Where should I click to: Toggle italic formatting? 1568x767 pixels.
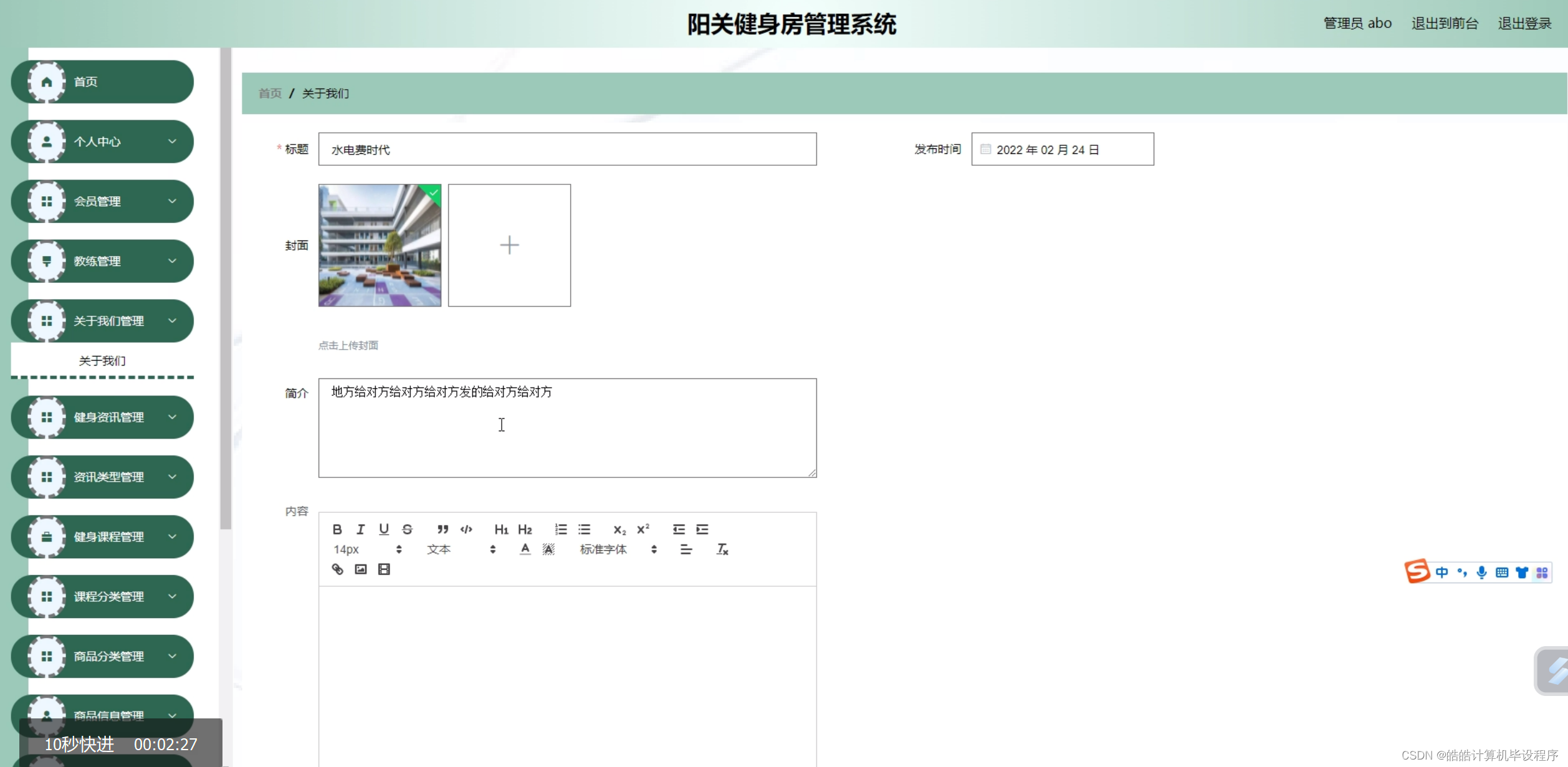360,529
